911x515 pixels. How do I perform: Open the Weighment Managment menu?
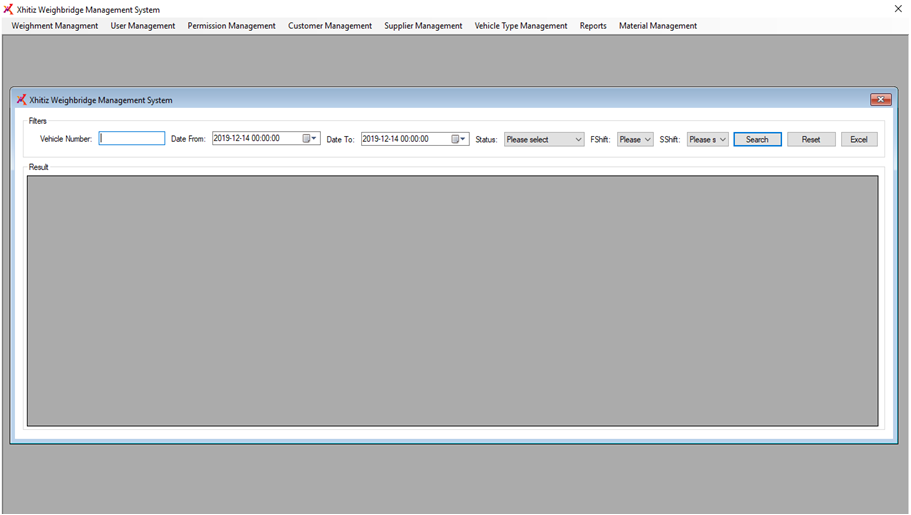coord(55,26)
